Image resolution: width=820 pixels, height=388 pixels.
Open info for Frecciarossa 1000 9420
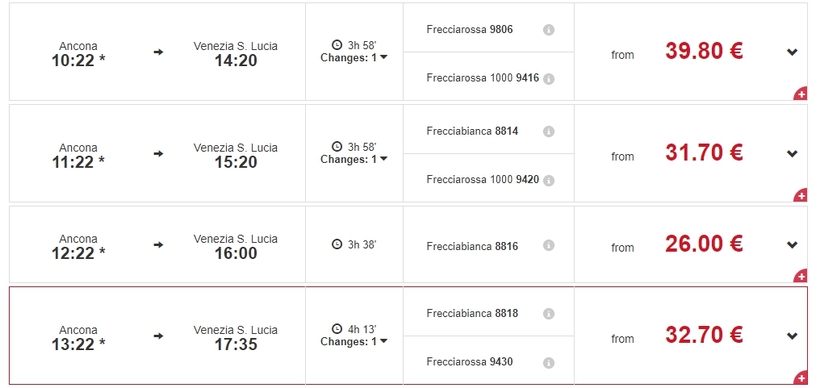(548, 180)
